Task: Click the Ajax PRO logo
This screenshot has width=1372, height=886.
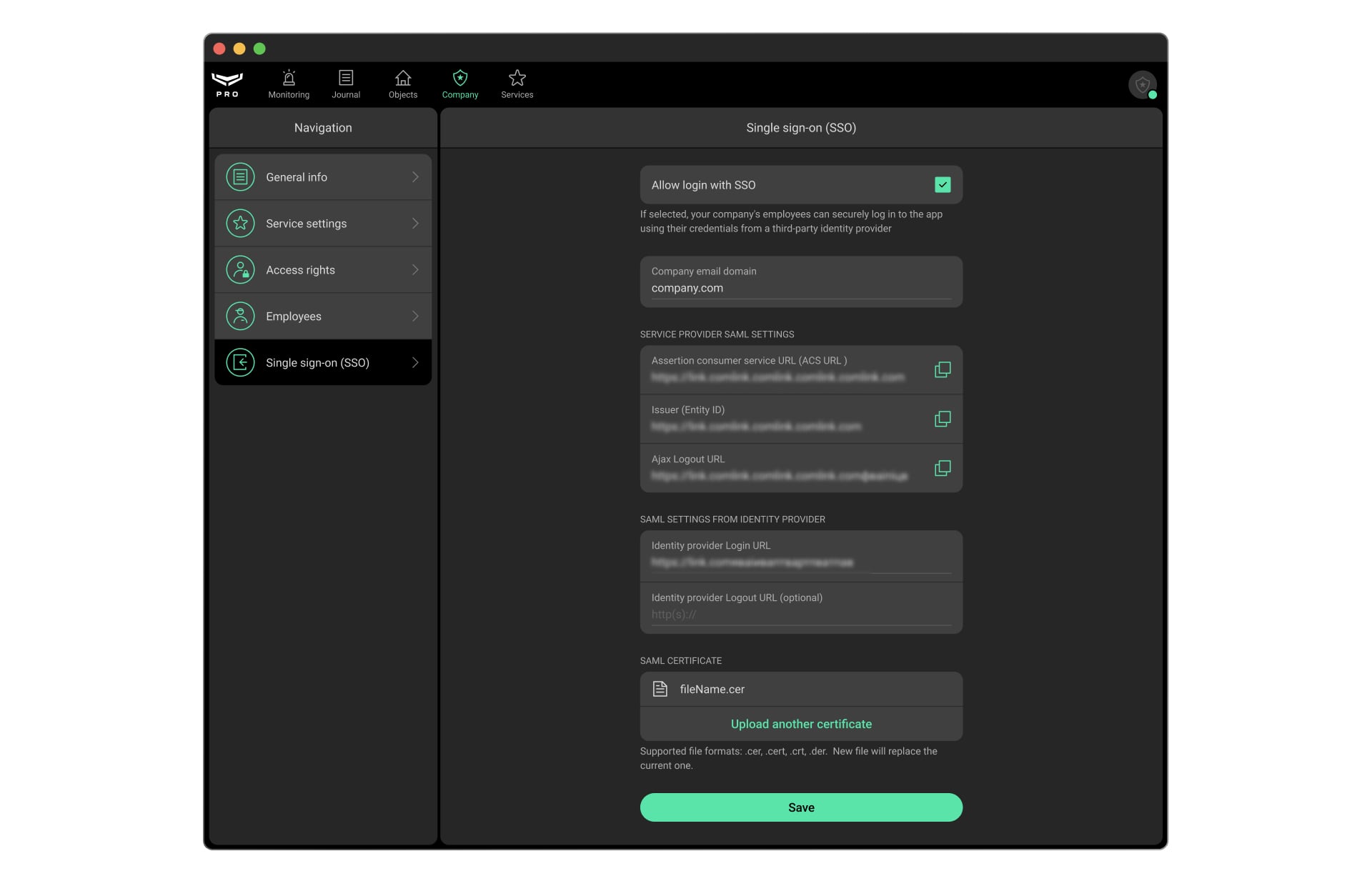Action: pos(228,84)
